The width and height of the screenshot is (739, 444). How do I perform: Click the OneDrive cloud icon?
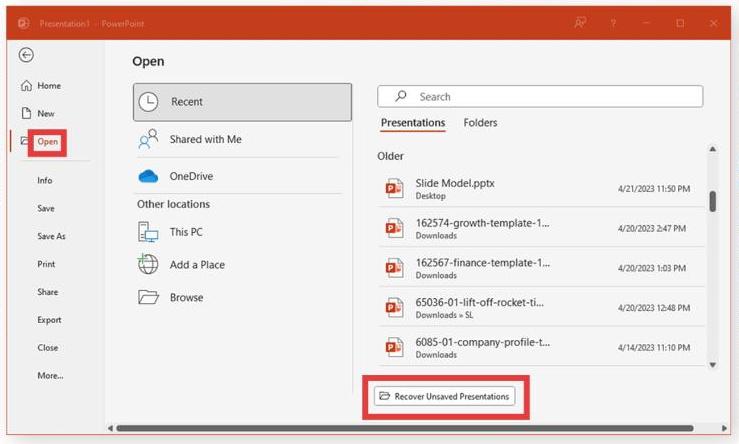point(148,176)
